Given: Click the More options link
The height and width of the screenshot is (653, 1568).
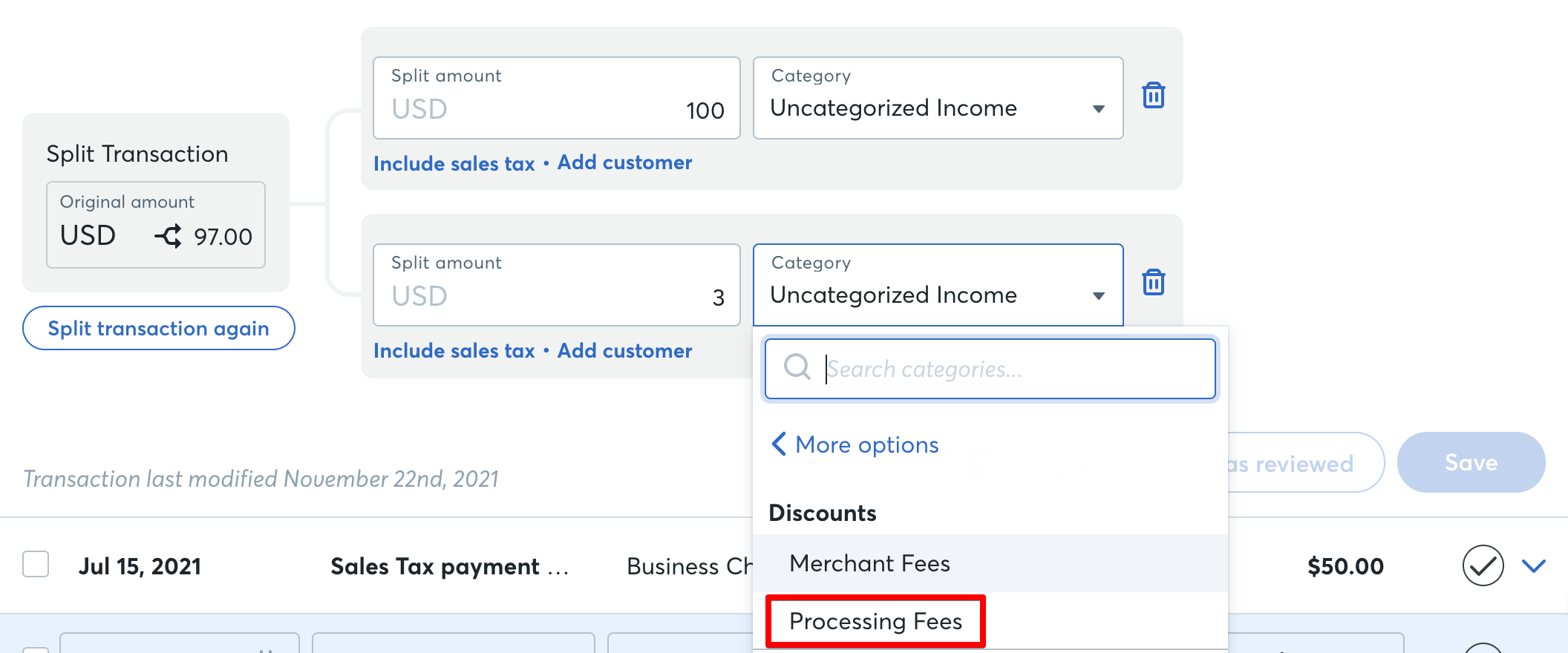Looking at the screenshot, I should coord(866,444).
